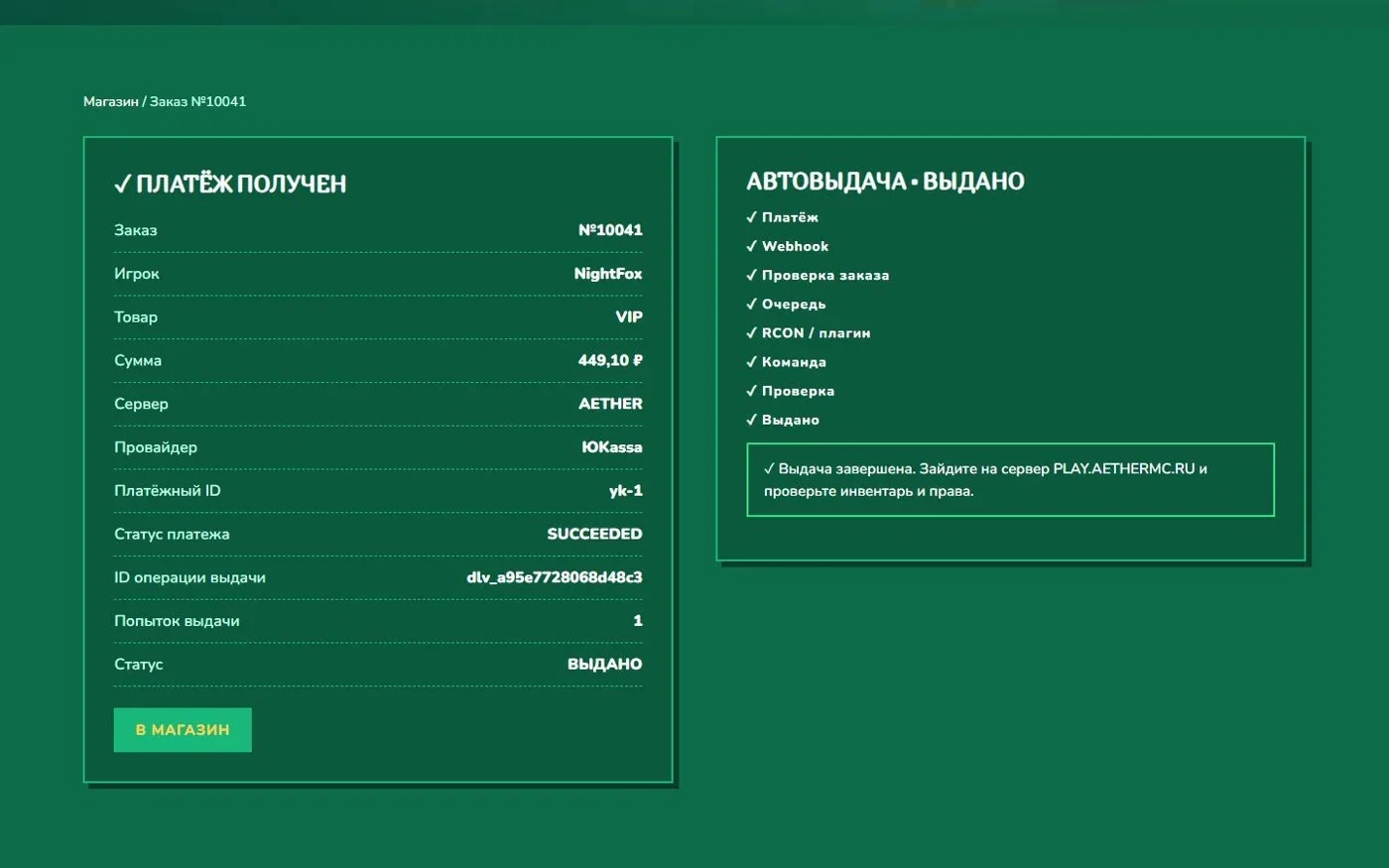Select the Товар row label
Screen dimensions: 1389x868
(x=136, y=317)
